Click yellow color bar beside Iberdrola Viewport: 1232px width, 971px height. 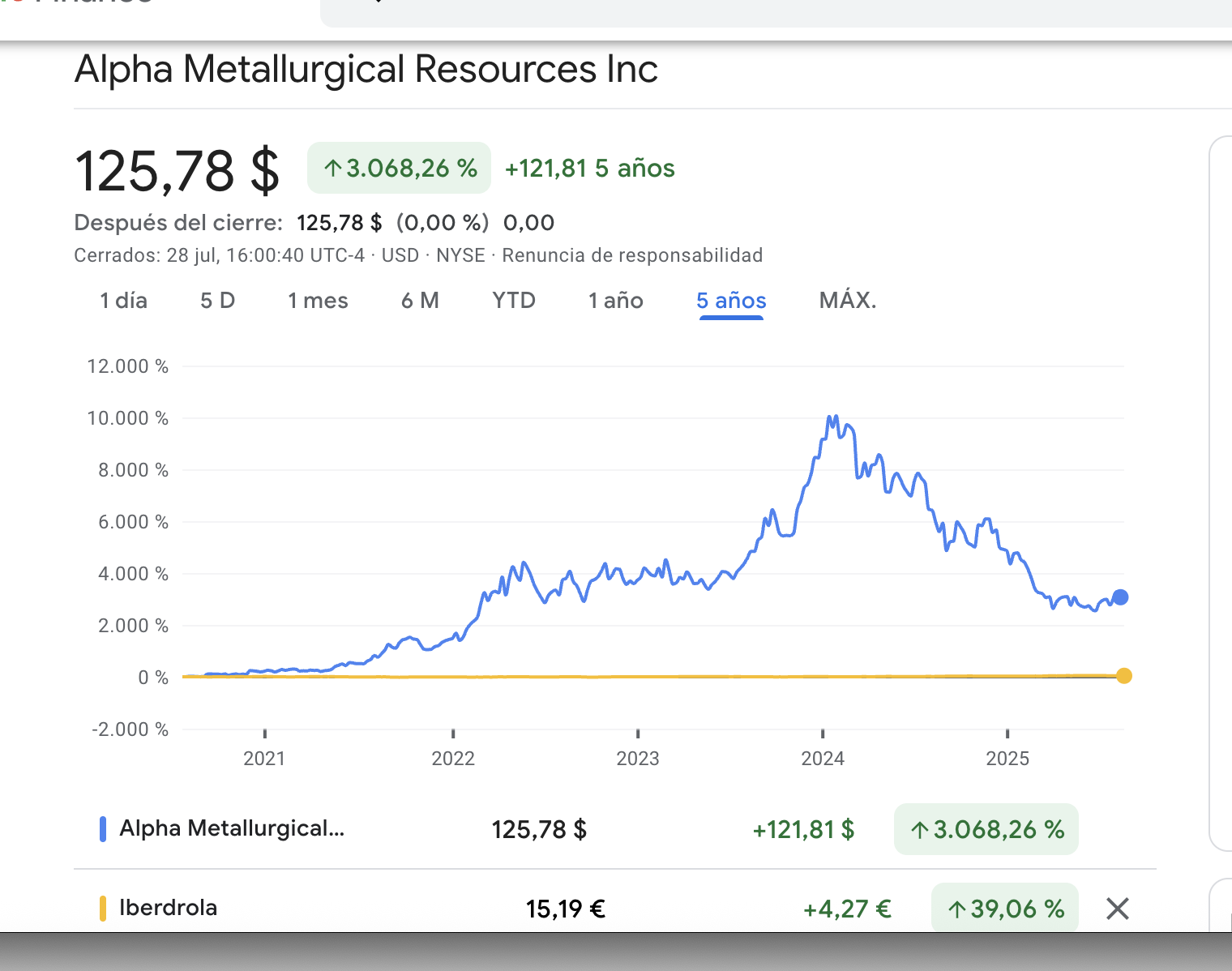point(103,909)
